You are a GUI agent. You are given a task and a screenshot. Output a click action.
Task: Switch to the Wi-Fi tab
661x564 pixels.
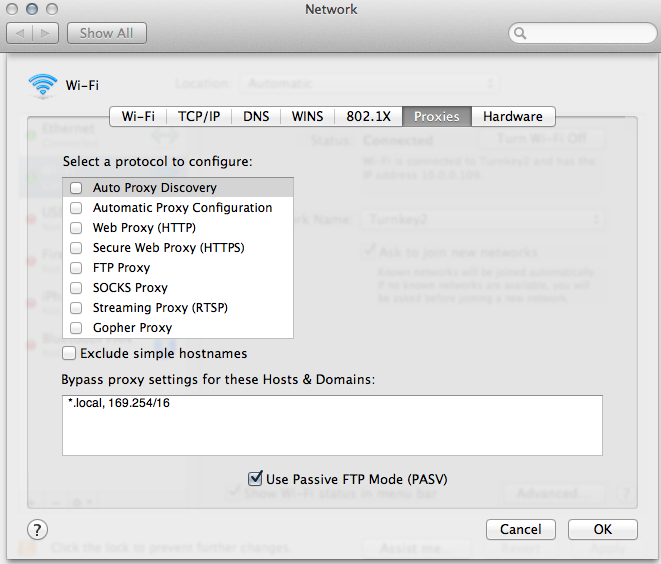click(138, 116)
